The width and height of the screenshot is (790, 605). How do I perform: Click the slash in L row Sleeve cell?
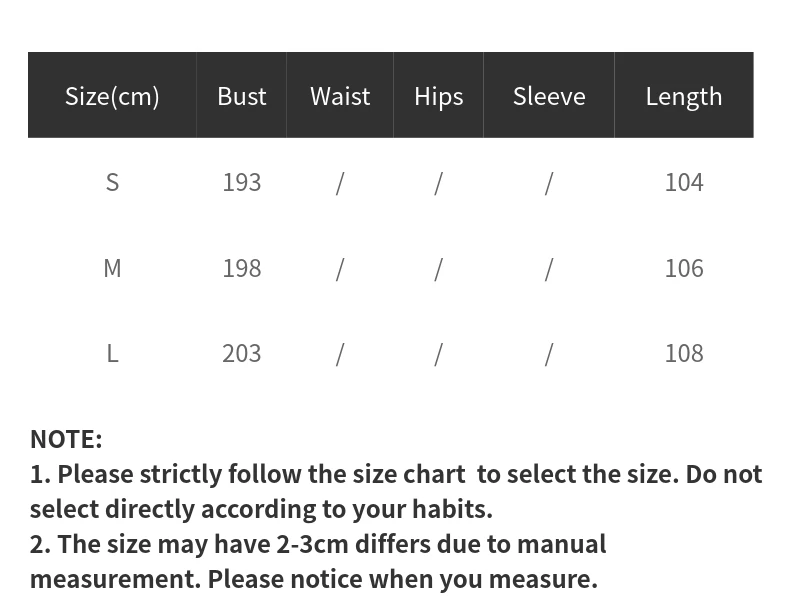(549, 355)
